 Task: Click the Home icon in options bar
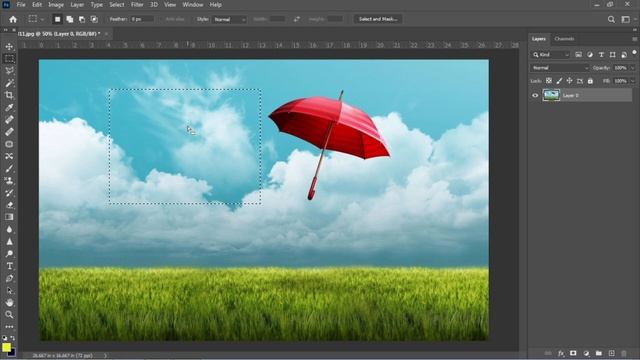[13, 19]
